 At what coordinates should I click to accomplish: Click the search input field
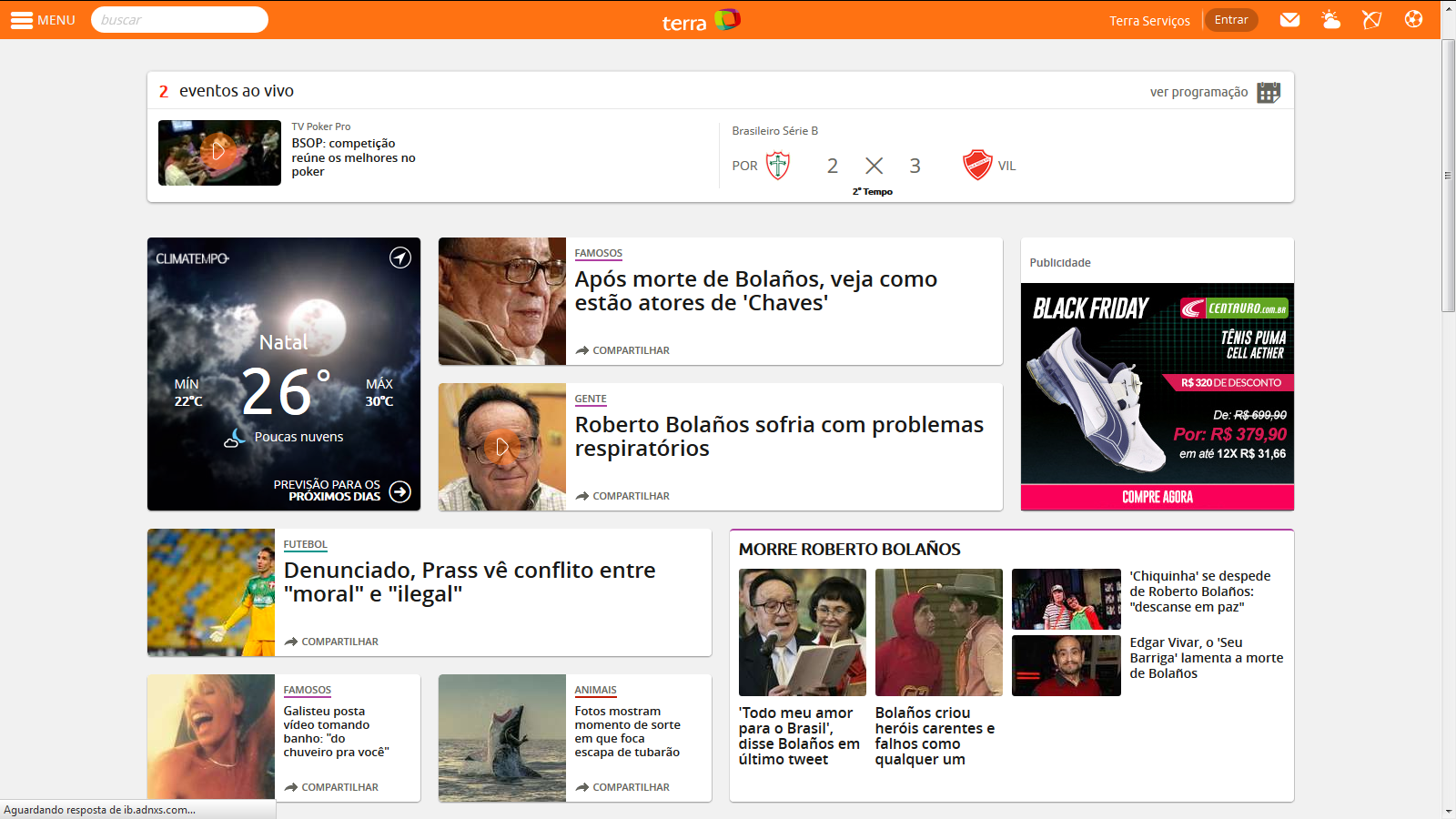click(179, 20)
